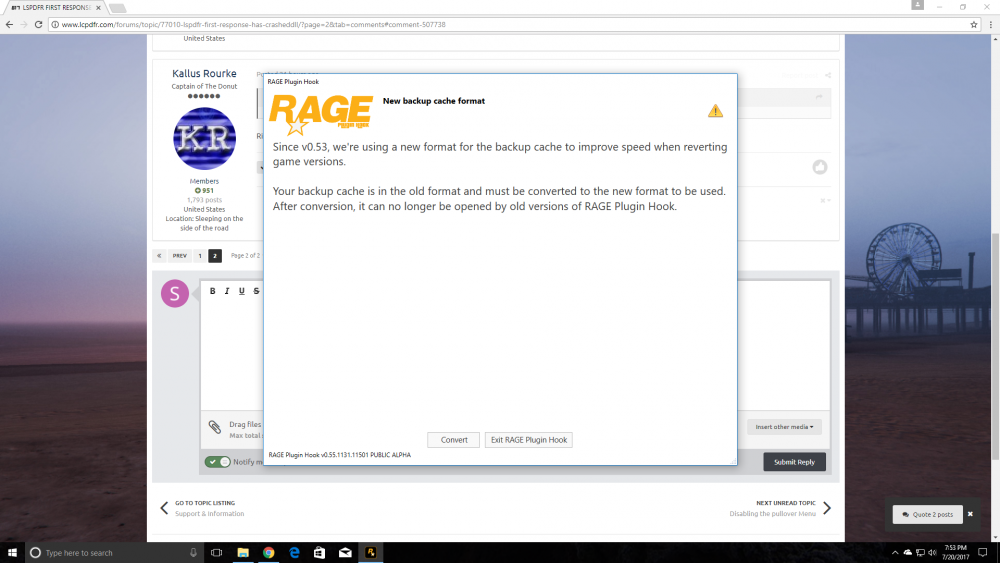The width and height of the screenshot is (1000, 563).
Task: Open Action Center notifications icon
Action: coord(983,553)
